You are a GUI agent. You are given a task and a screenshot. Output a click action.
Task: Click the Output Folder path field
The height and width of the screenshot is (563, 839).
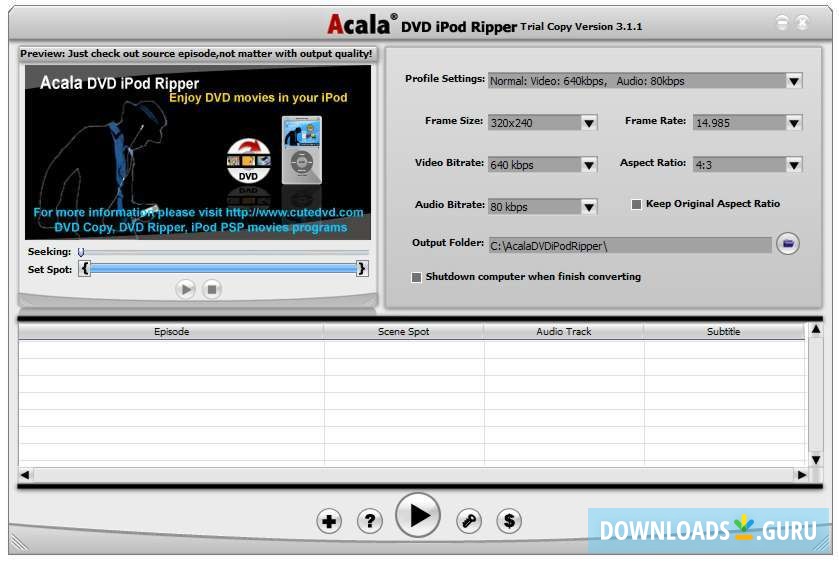click(630, 246)
